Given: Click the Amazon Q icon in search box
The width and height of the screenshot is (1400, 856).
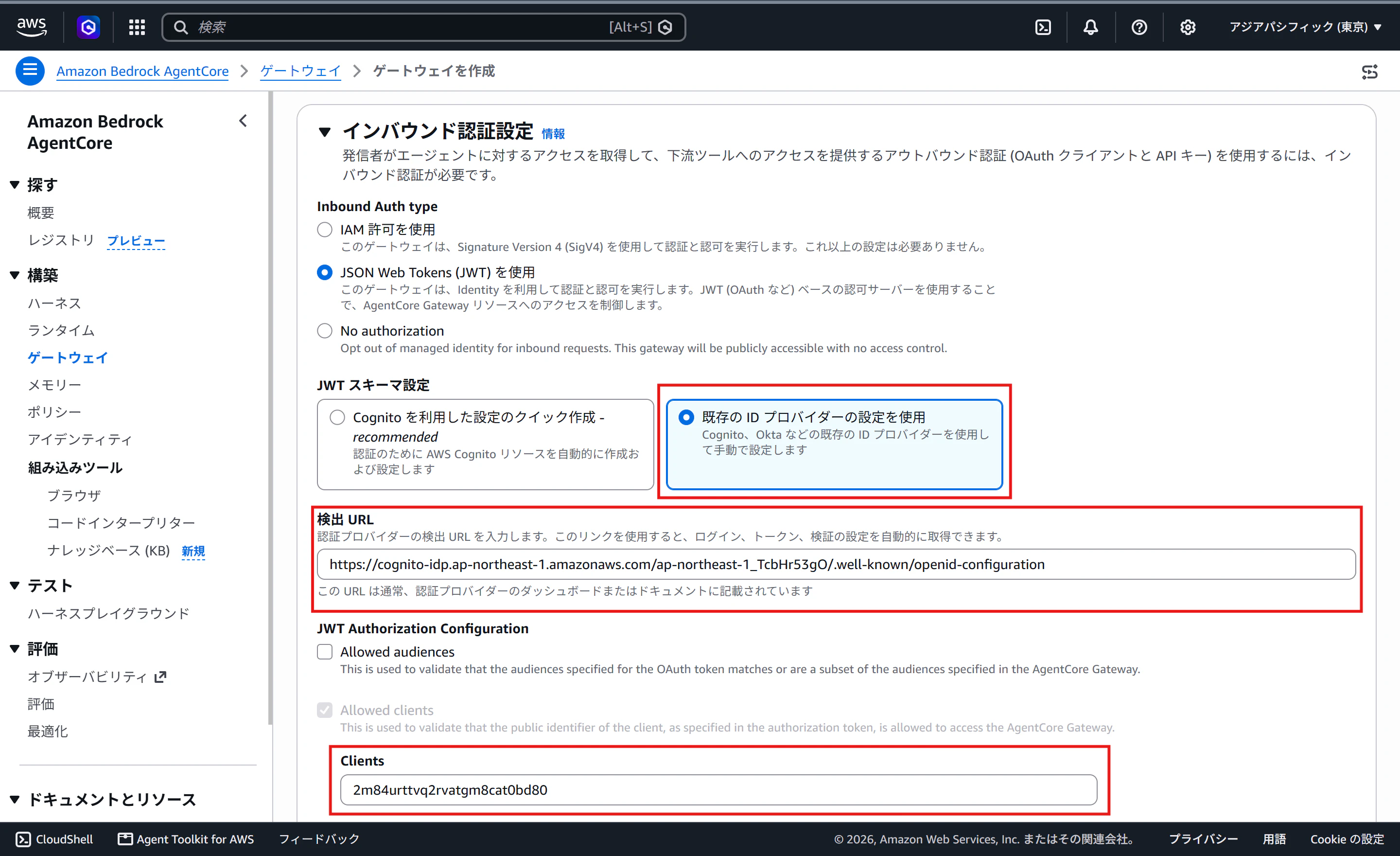Looking at the screenshot, I should coord(665,27).
